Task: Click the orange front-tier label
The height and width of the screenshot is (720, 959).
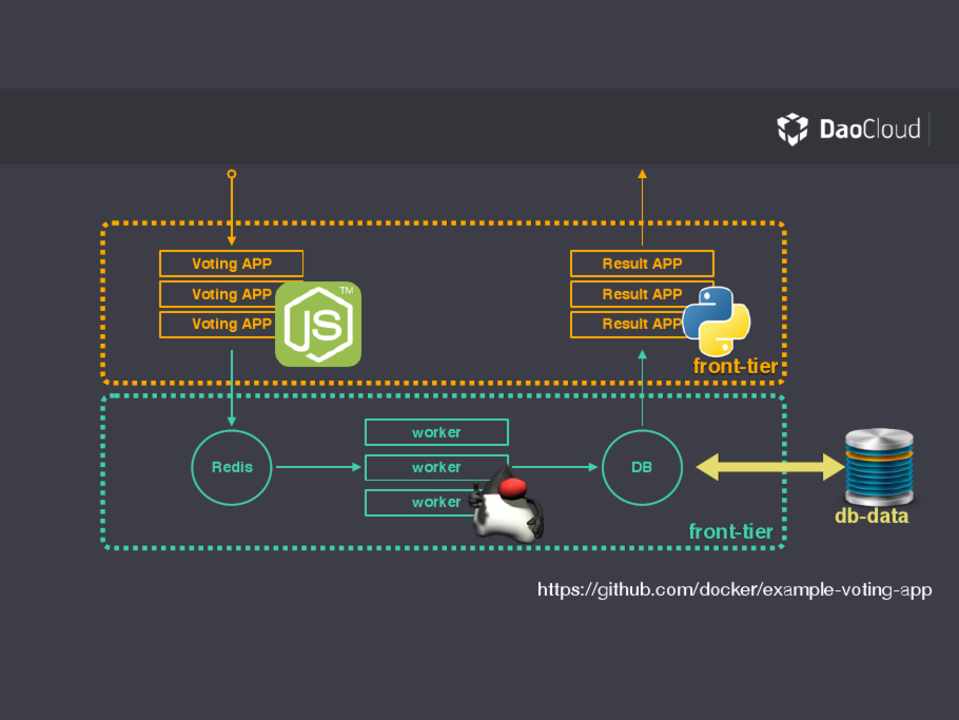Action: (x=735, y=367)
